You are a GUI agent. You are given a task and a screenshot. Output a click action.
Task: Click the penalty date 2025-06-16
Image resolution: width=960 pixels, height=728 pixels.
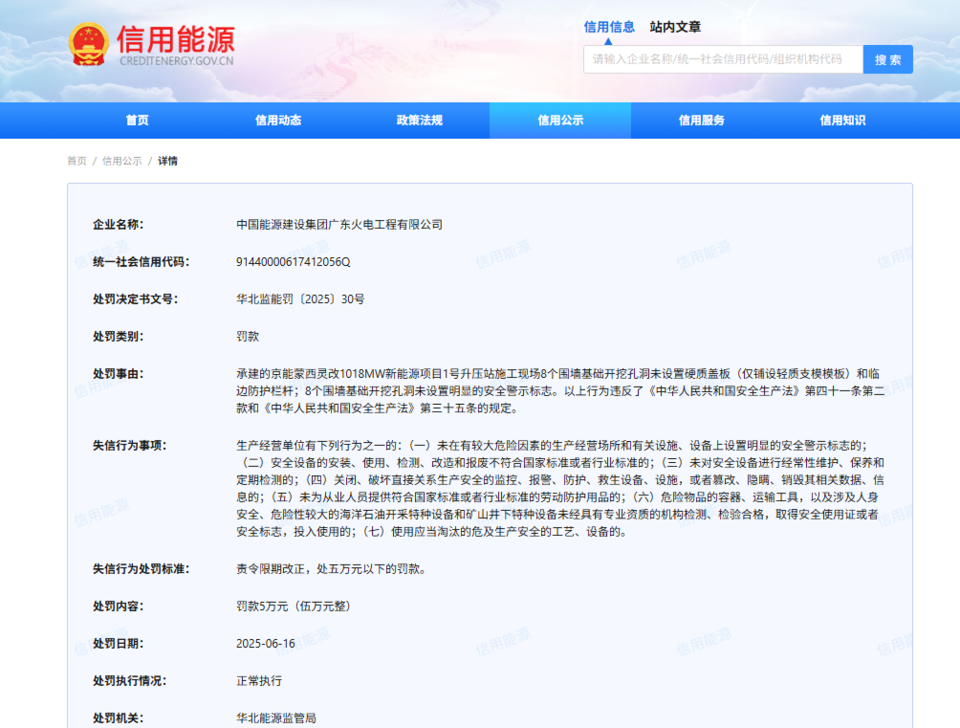[265, 643]
